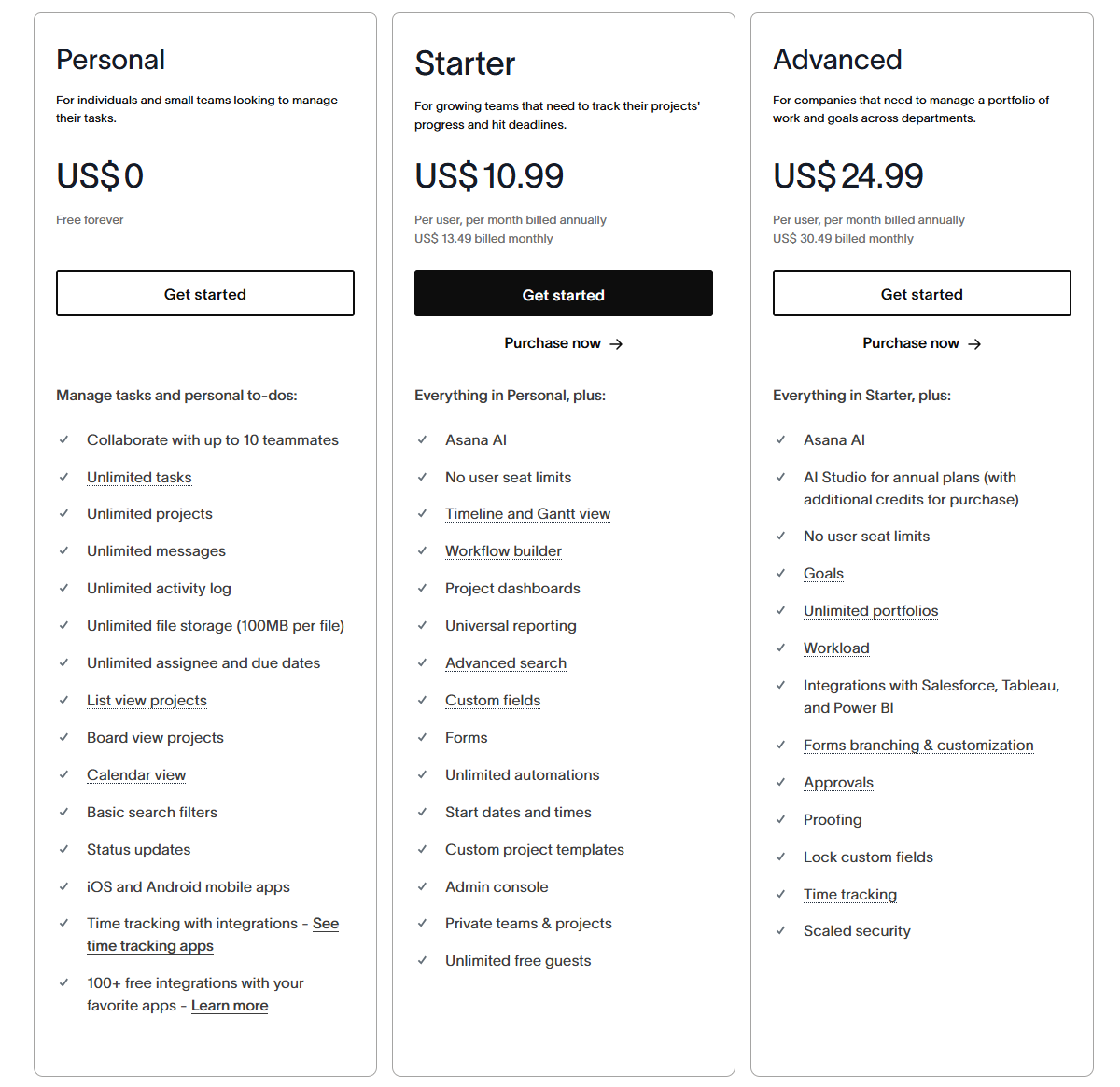Image resolution: width=1120 pixels, height=1087 pixels.
Task: Open the Goals link in Advanced
Action: pyautogui.click(x=823, y=573)
